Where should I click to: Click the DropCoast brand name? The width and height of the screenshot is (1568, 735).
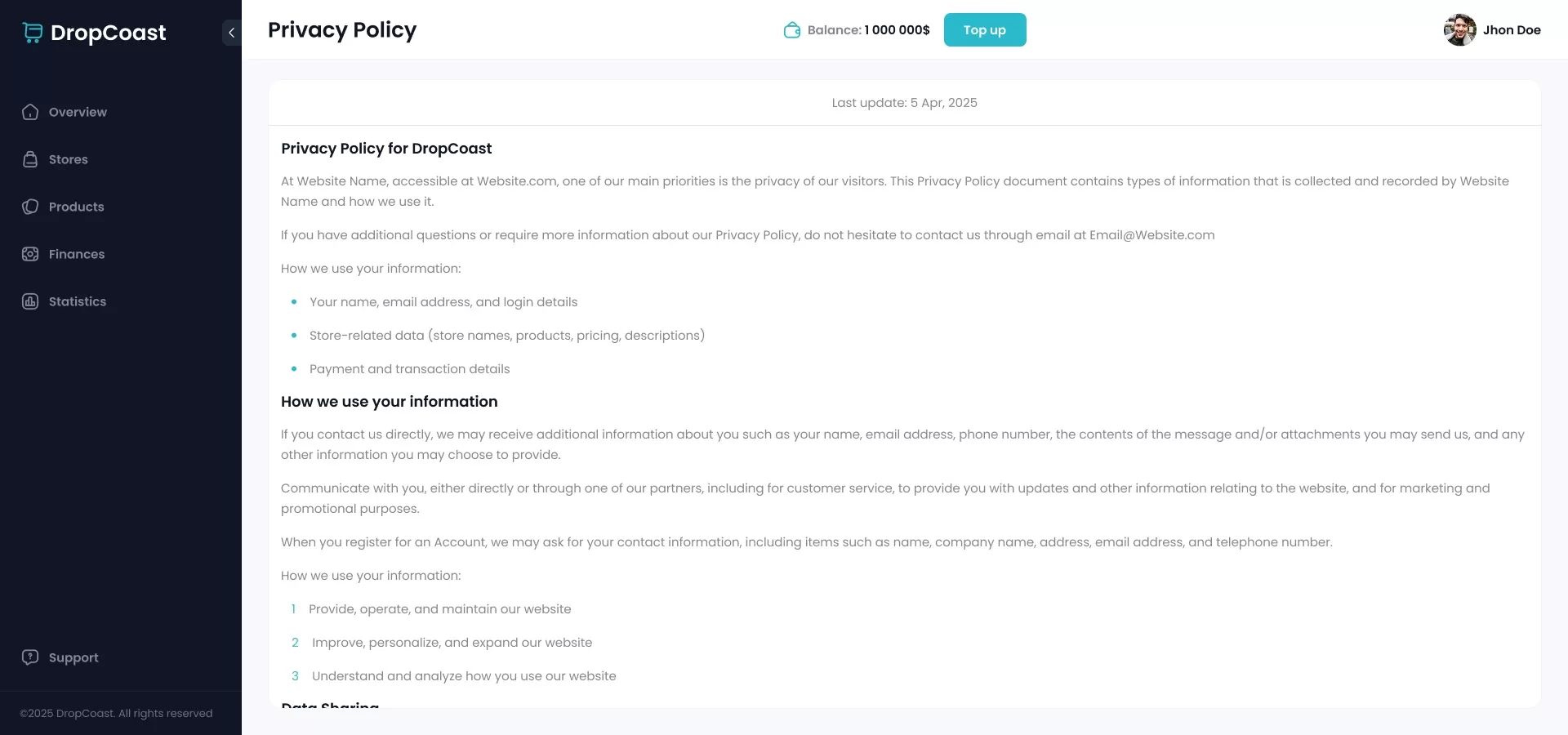tap(109, 33)
